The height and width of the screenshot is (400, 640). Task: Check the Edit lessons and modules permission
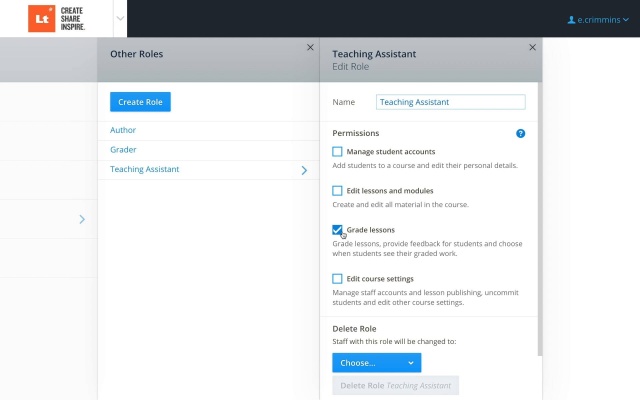coord(337,191)
